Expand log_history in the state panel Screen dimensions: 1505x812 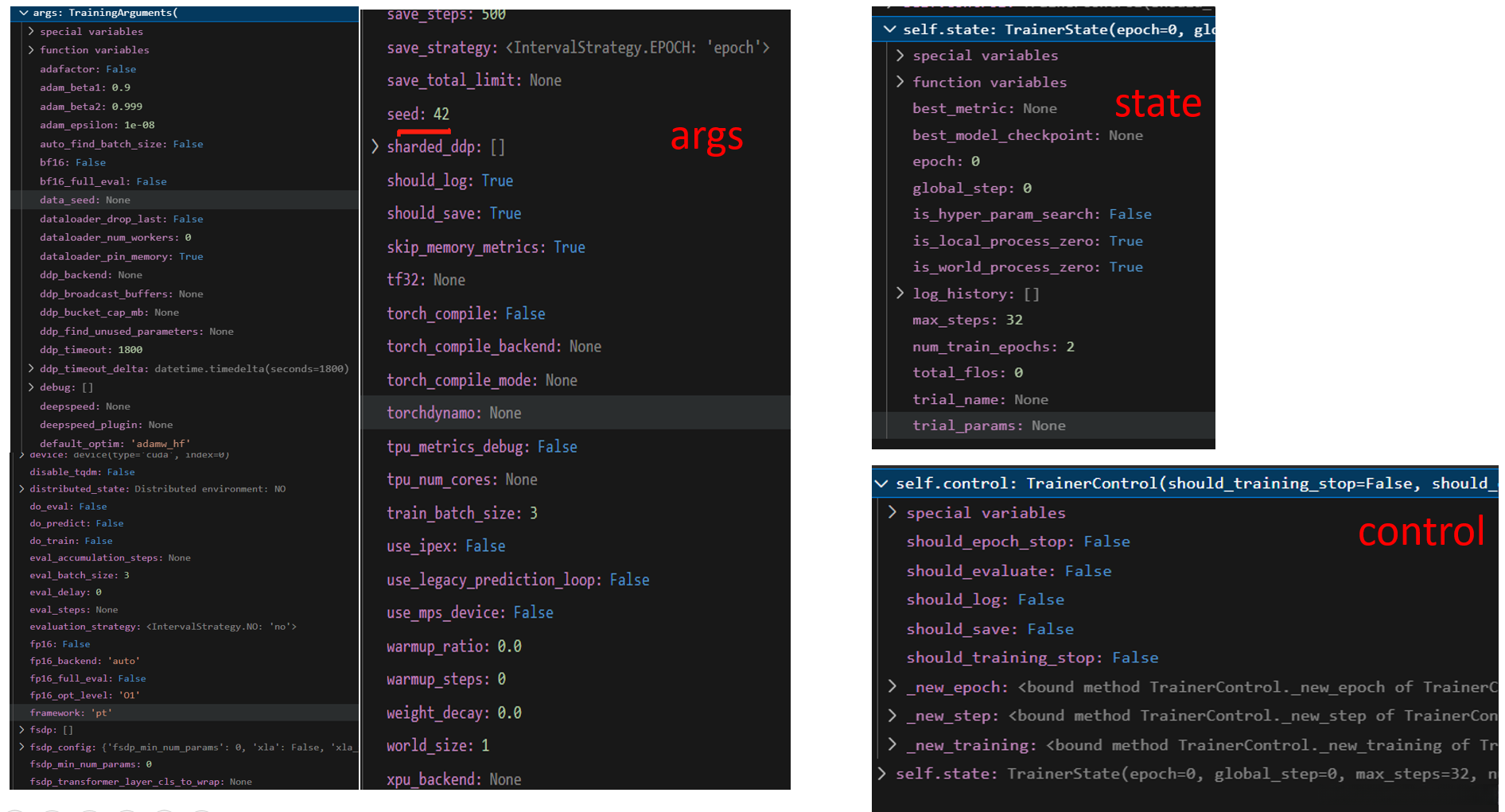(x=900, y=293)
